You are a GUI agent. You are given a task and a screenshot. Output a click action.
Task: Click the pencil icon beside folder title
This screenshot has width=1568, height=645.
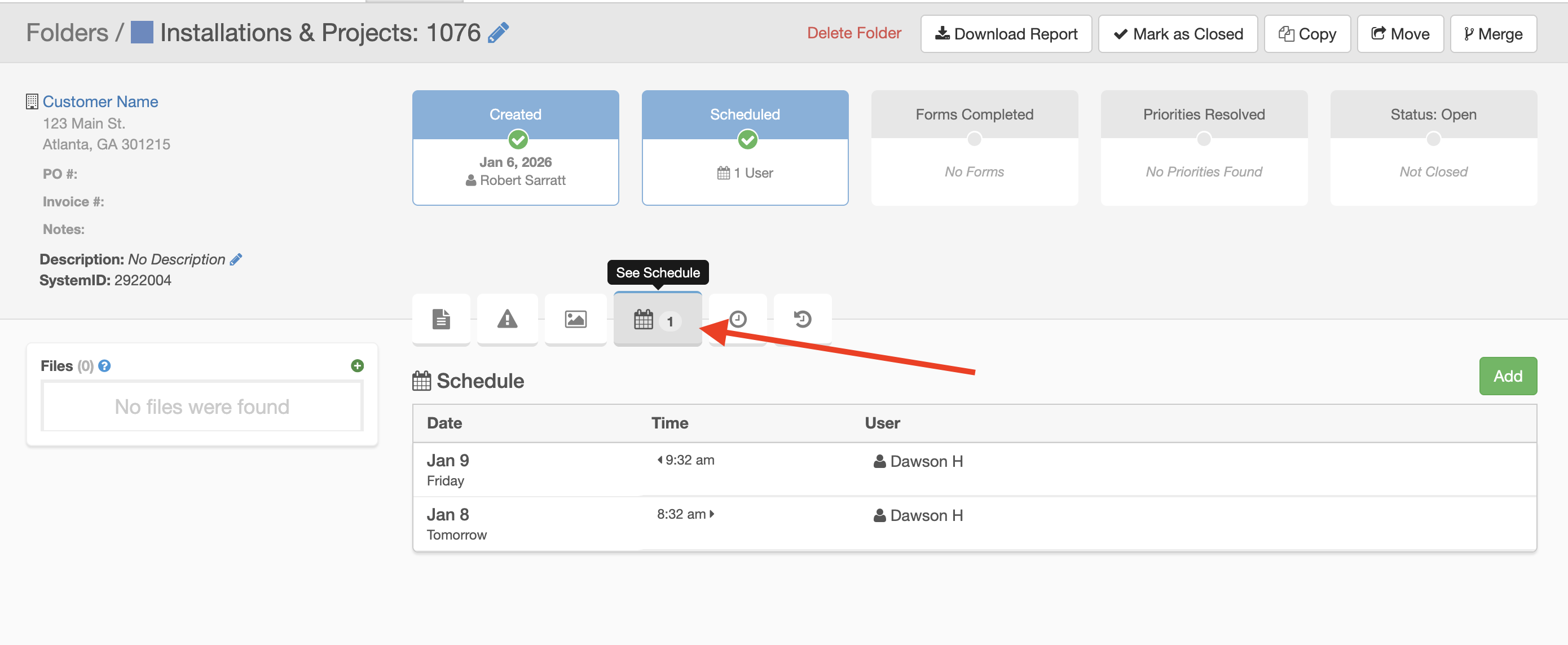pyautogui.click(x=498, y=33)
